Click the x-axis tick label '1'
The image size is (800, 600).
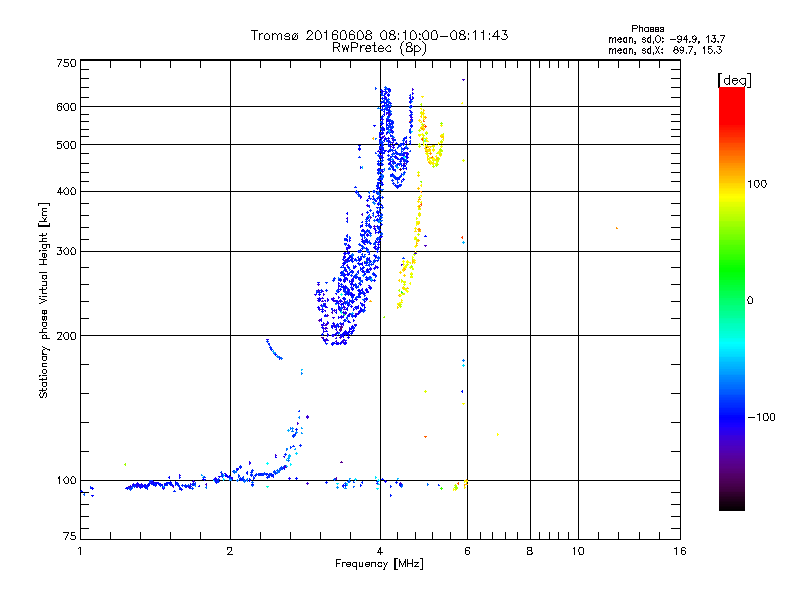point(80,551)
